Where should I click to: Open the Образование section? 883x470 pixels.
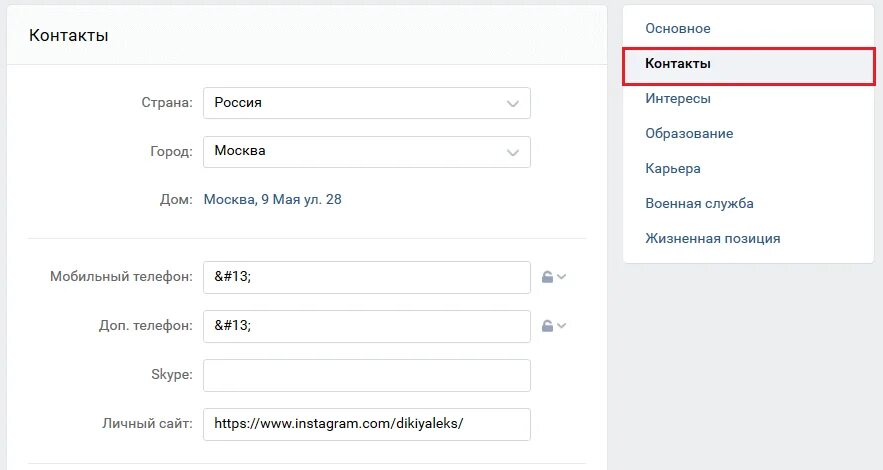[x=689, y=134]
